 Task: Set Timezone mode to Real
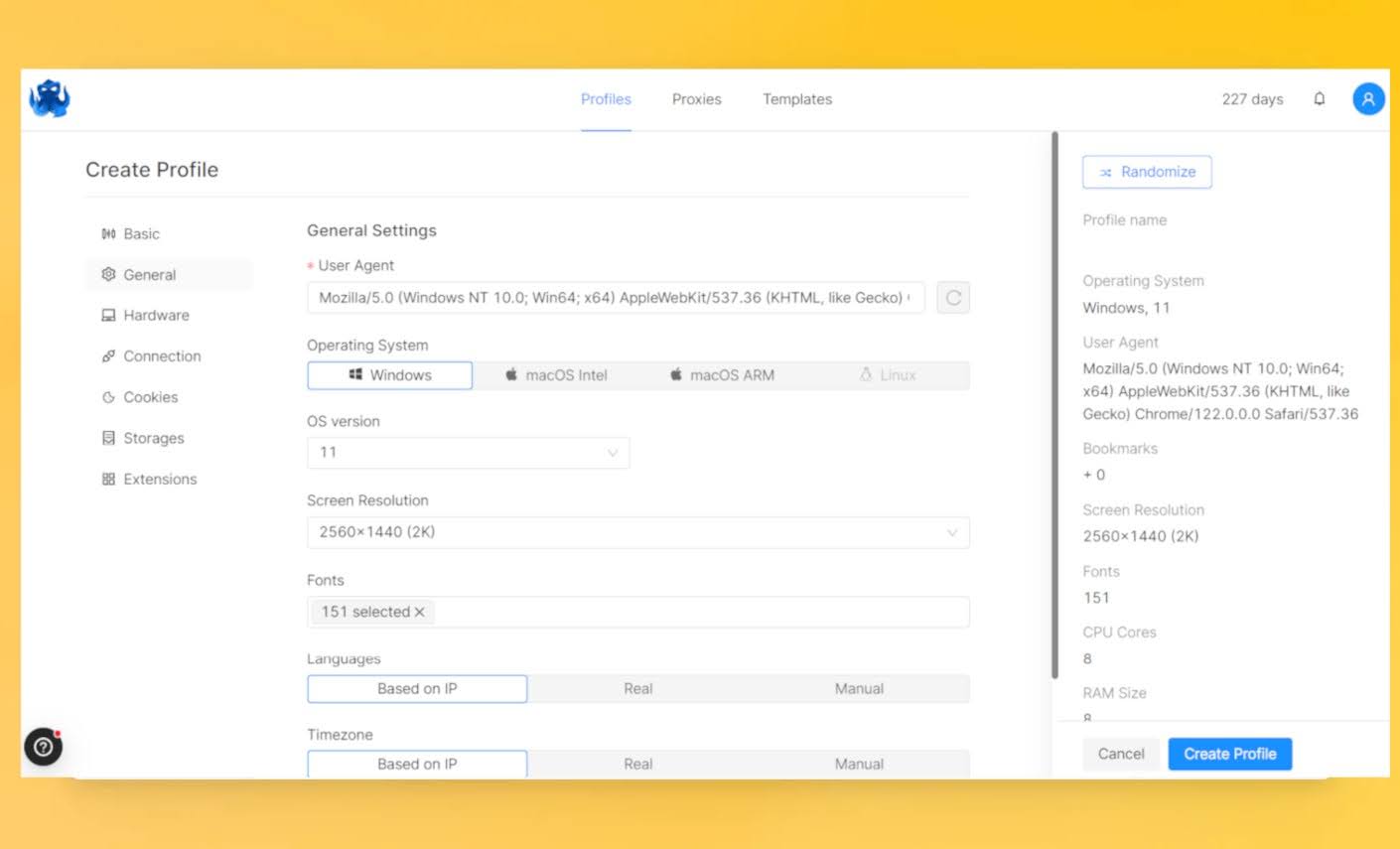637,765
